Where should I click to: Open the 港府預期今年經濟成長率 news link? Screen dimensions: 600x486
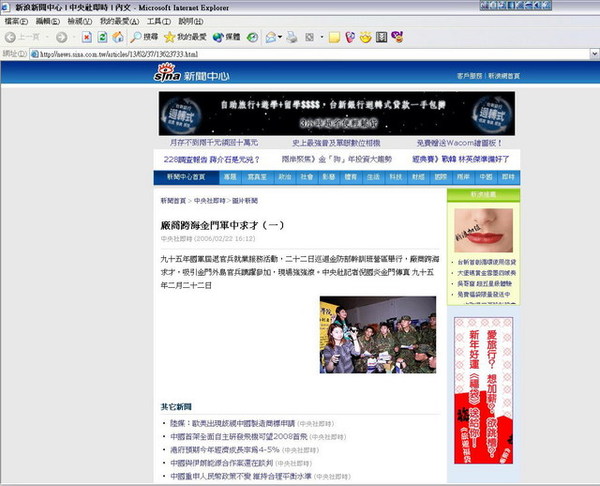(225, 450)
